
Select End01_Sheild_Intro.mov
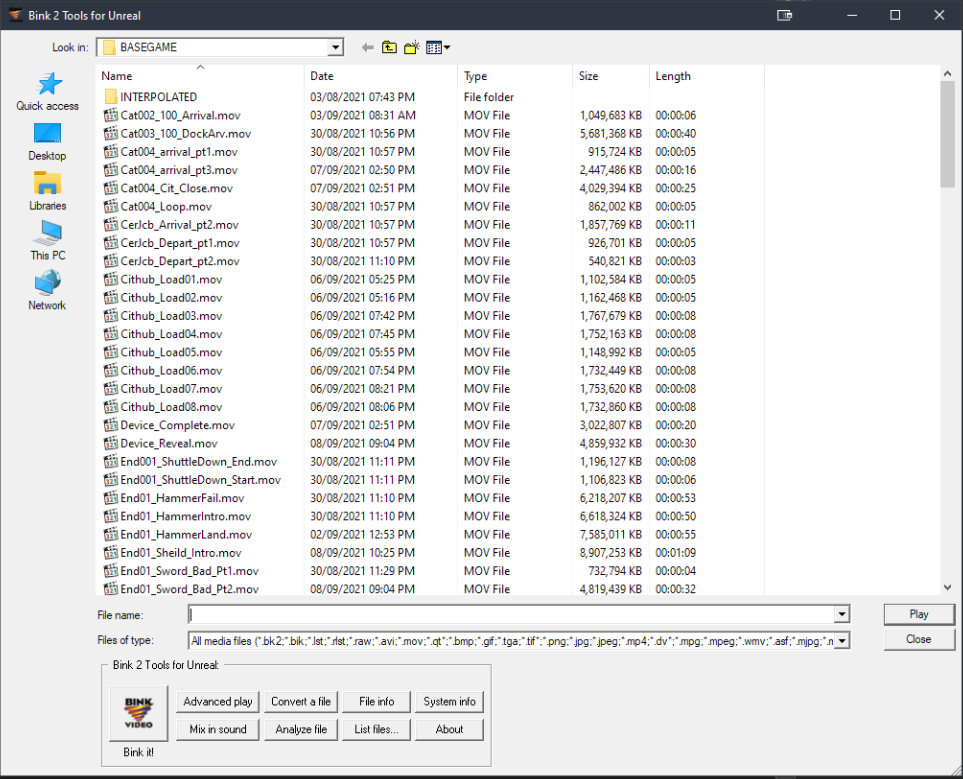pyautogui.click(x=181, y=553)
